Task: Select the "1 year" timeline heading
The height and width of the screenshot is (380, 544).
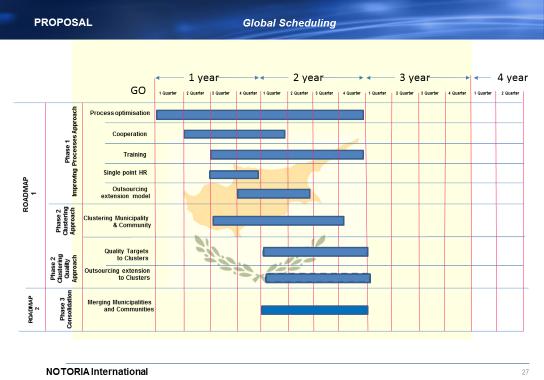Action: coord(204,77)
